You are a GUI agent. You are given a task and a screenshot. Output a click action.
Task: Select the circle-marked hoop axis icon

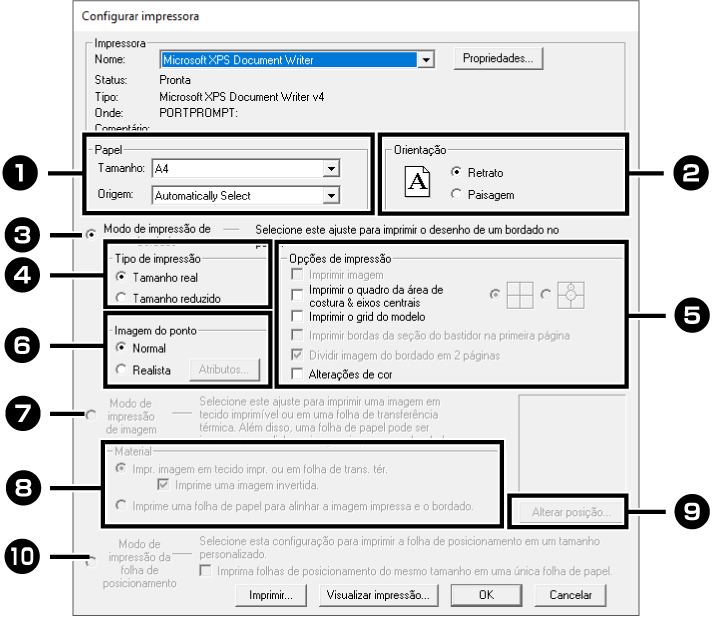click(x=568, y=295)
